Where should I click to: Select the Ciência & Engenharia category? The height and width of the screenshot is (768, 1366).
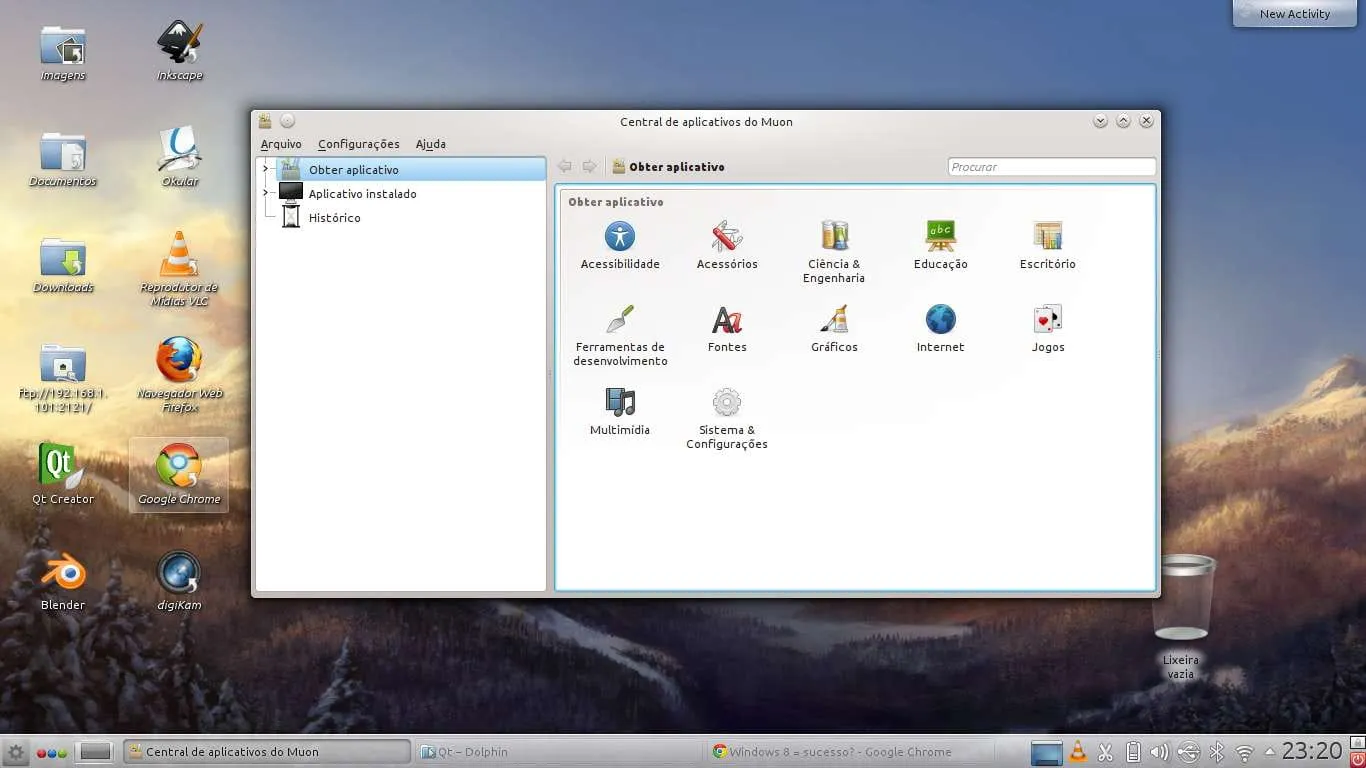point(834,238)
